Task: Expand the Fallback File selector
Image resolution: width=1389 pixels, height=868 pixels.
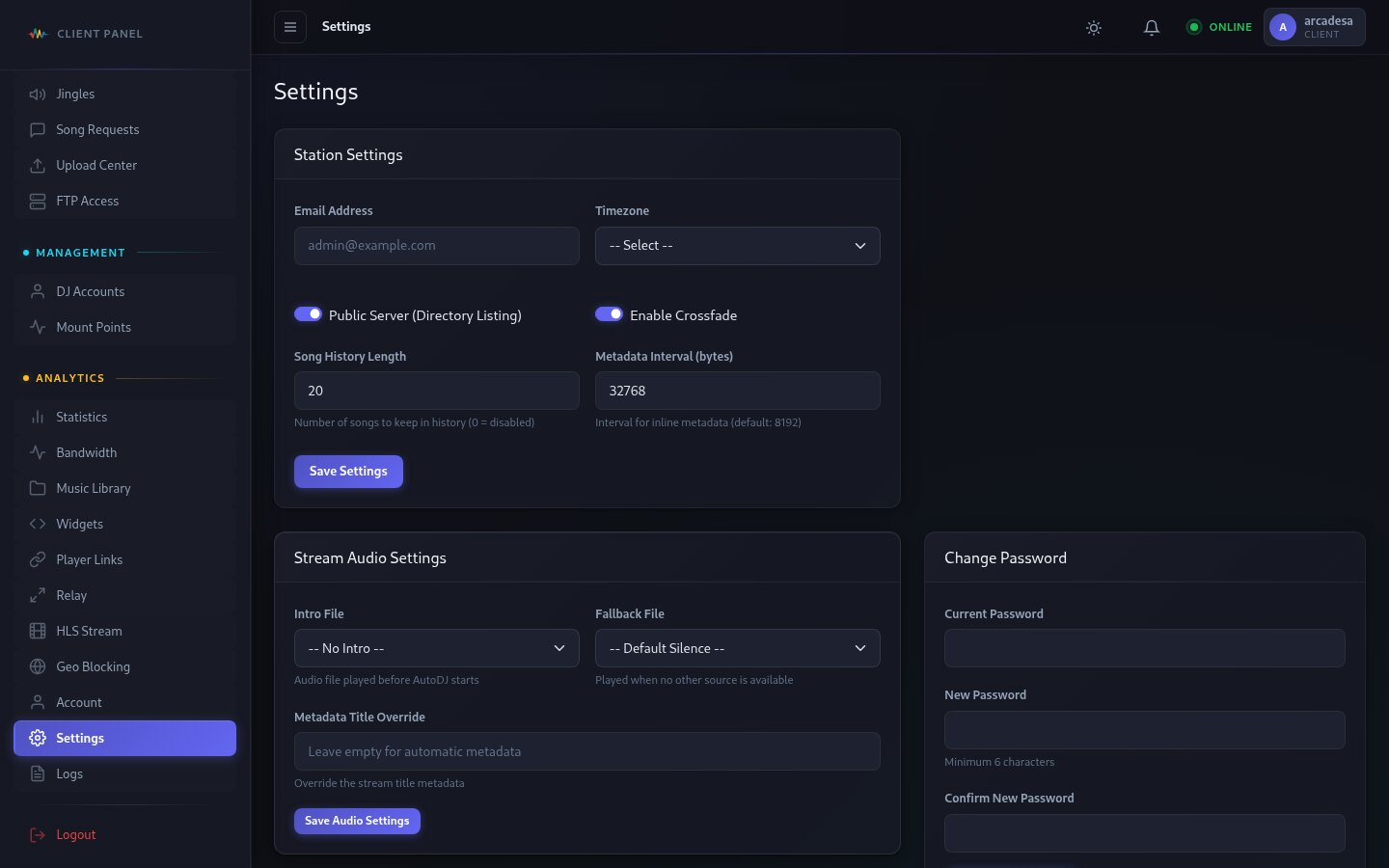Action: [x=738, y=648]
